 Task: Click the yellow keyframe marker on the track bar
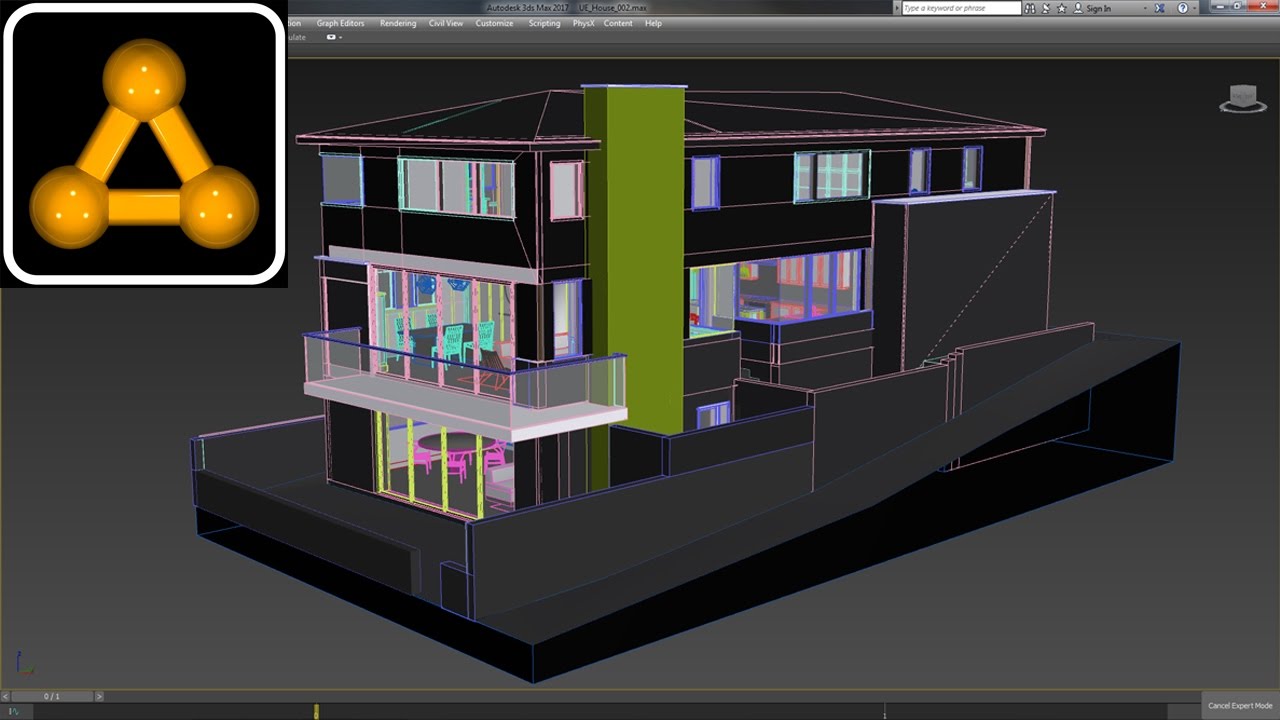316,712
